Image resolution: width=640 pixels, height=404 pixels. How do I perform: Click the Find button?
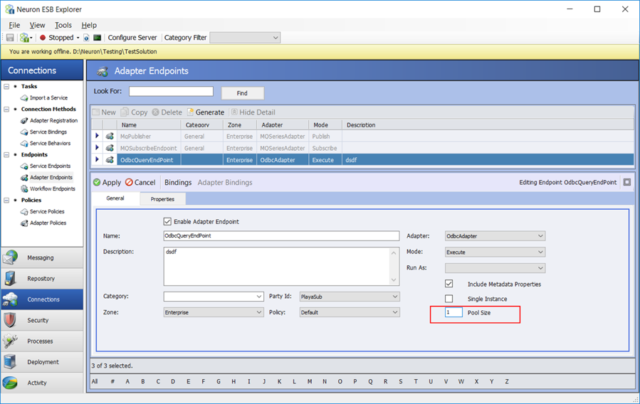(x=242, y=93)
